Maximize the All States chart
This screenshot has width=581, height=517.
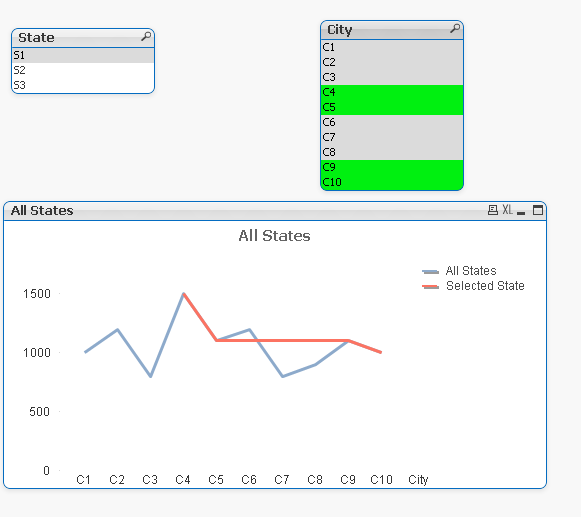(x=538, y=210)
